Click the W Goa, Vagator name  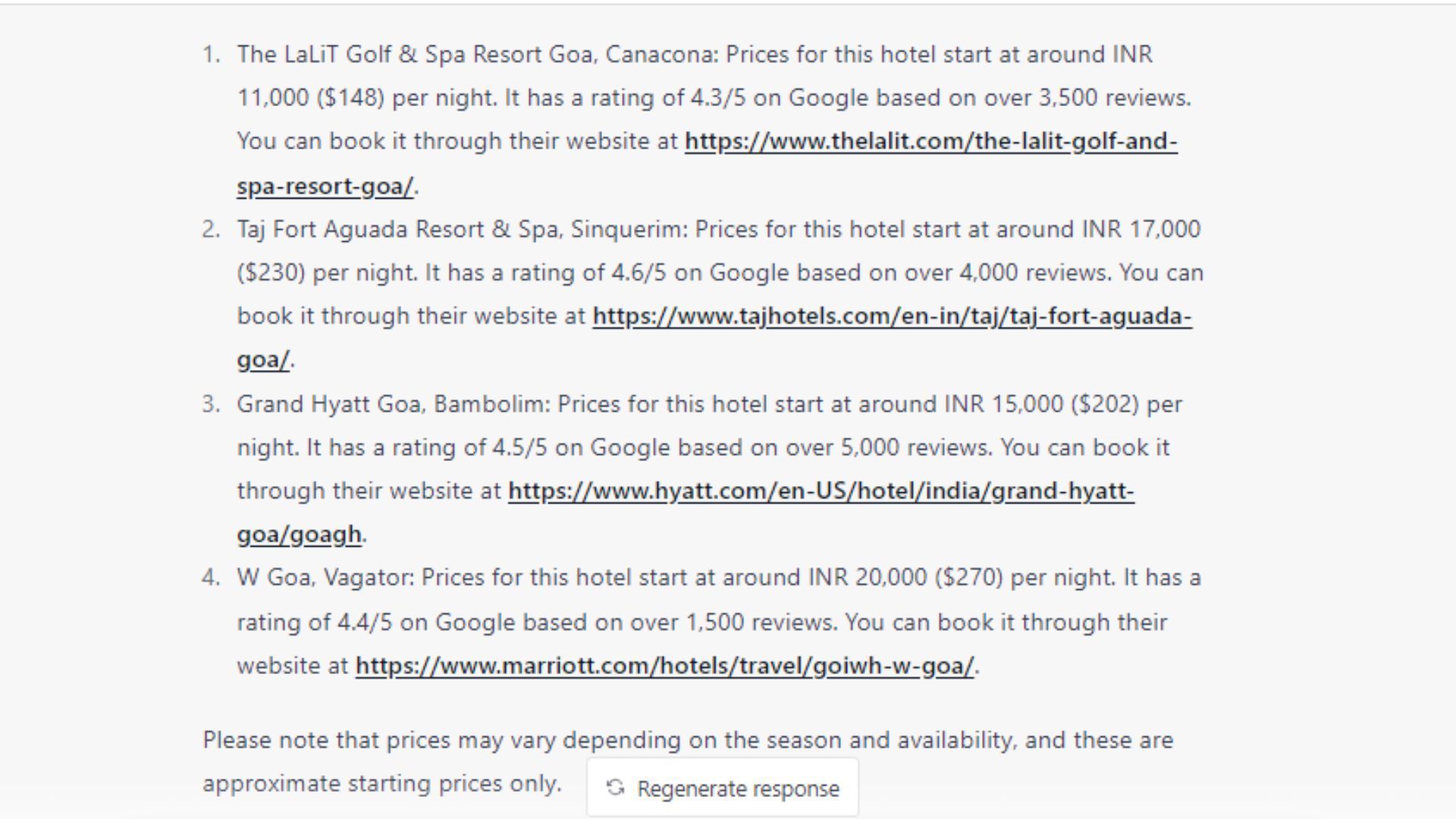(325, 578)
